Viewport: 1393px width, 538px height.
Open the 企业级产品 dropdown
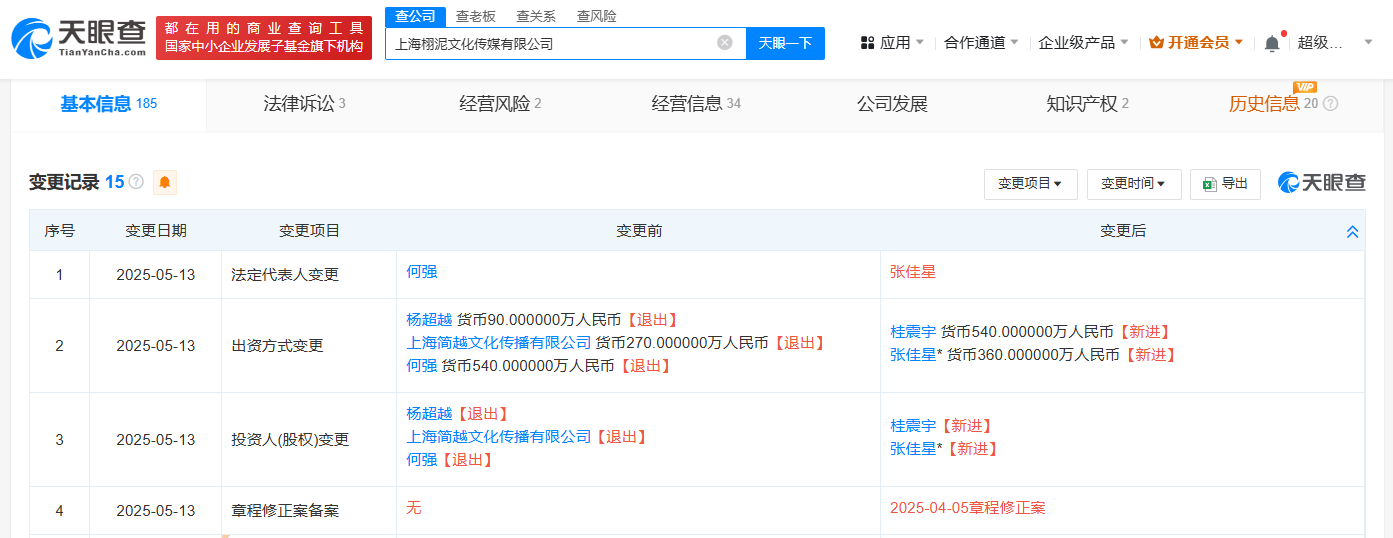tap(1083, 43)
